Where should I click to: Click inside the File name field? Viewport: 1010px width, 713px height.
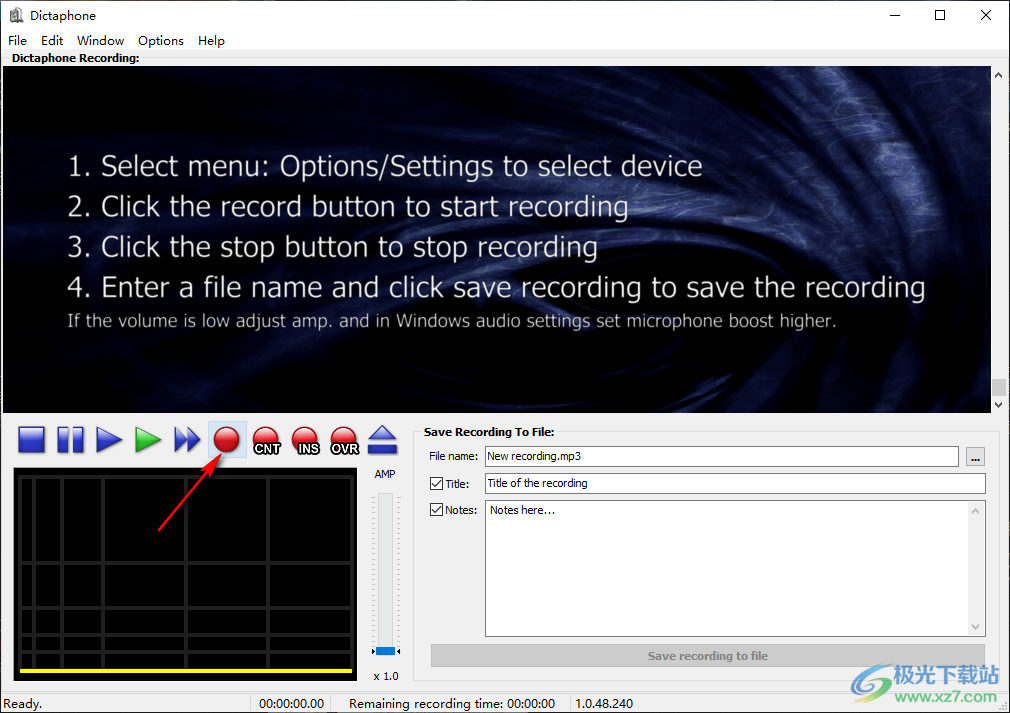pos(720,456)
